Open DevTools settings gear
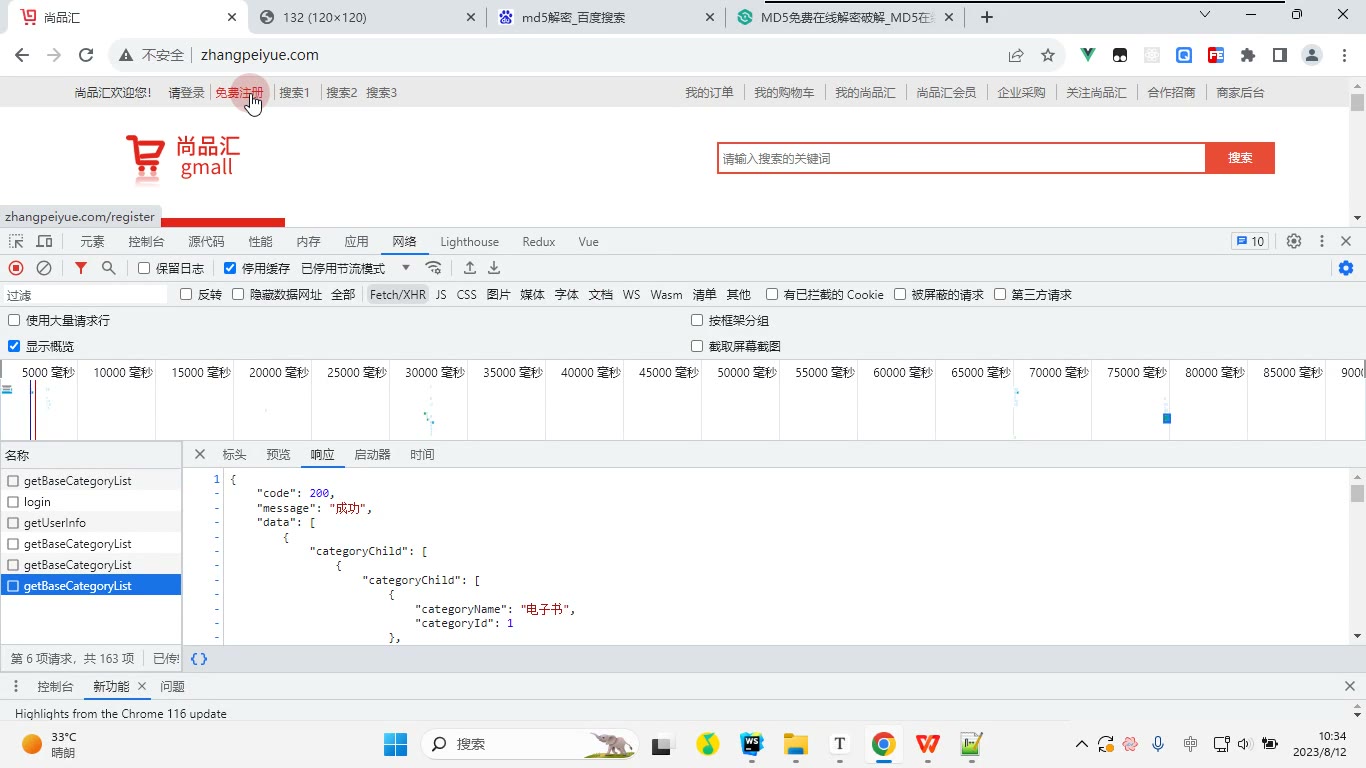This screenshot has height=768, width=1366. click(1294, 241)
